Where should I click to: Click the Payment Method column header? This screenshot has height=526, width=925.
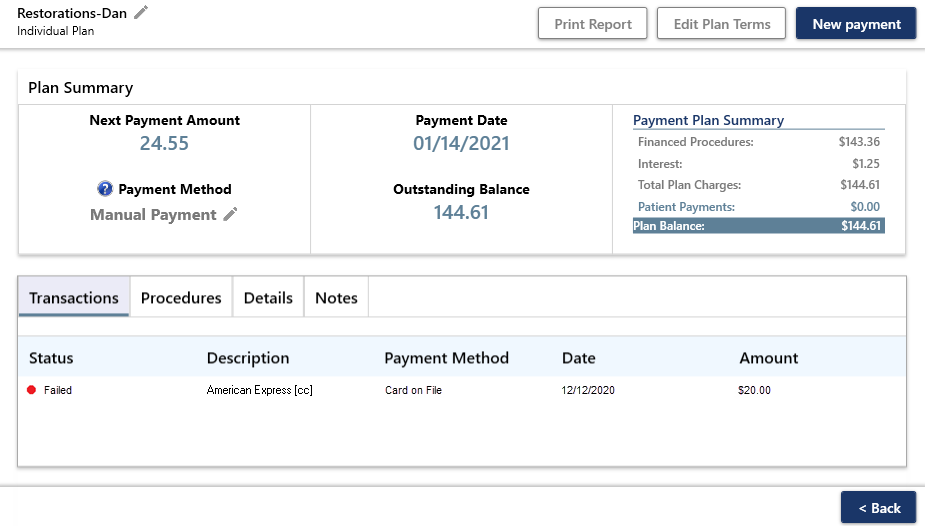(x=446, y=358)
